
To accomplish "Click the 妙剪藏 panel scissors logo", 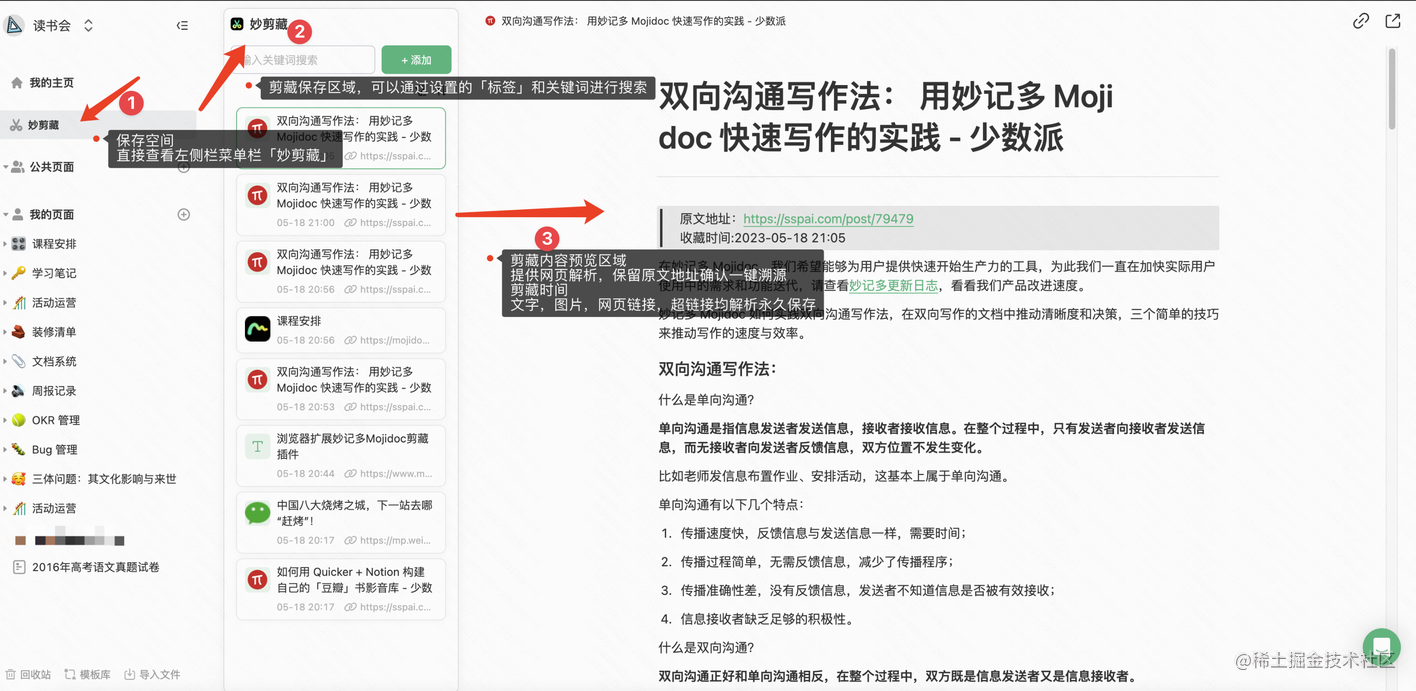I will coord(237,24).
